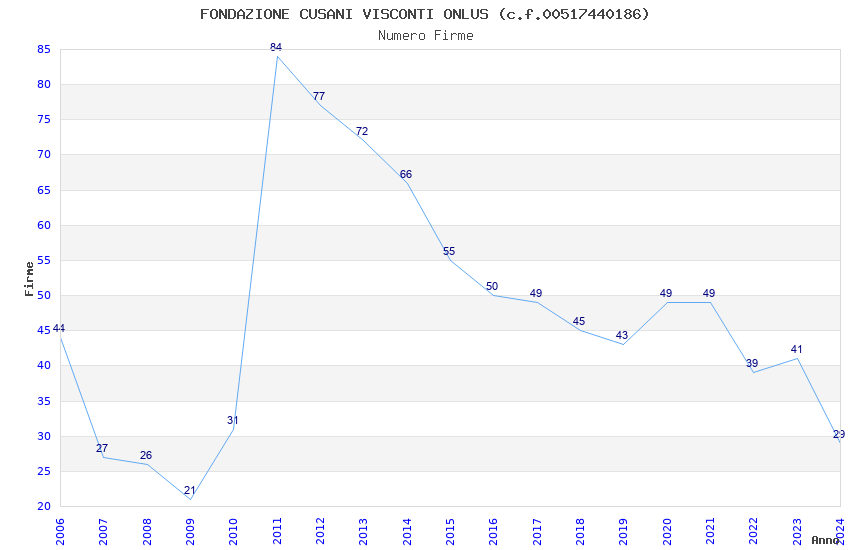850x550 pixels.
Task: Click the x-axis year 2016
Action: [x=493, y=531]
